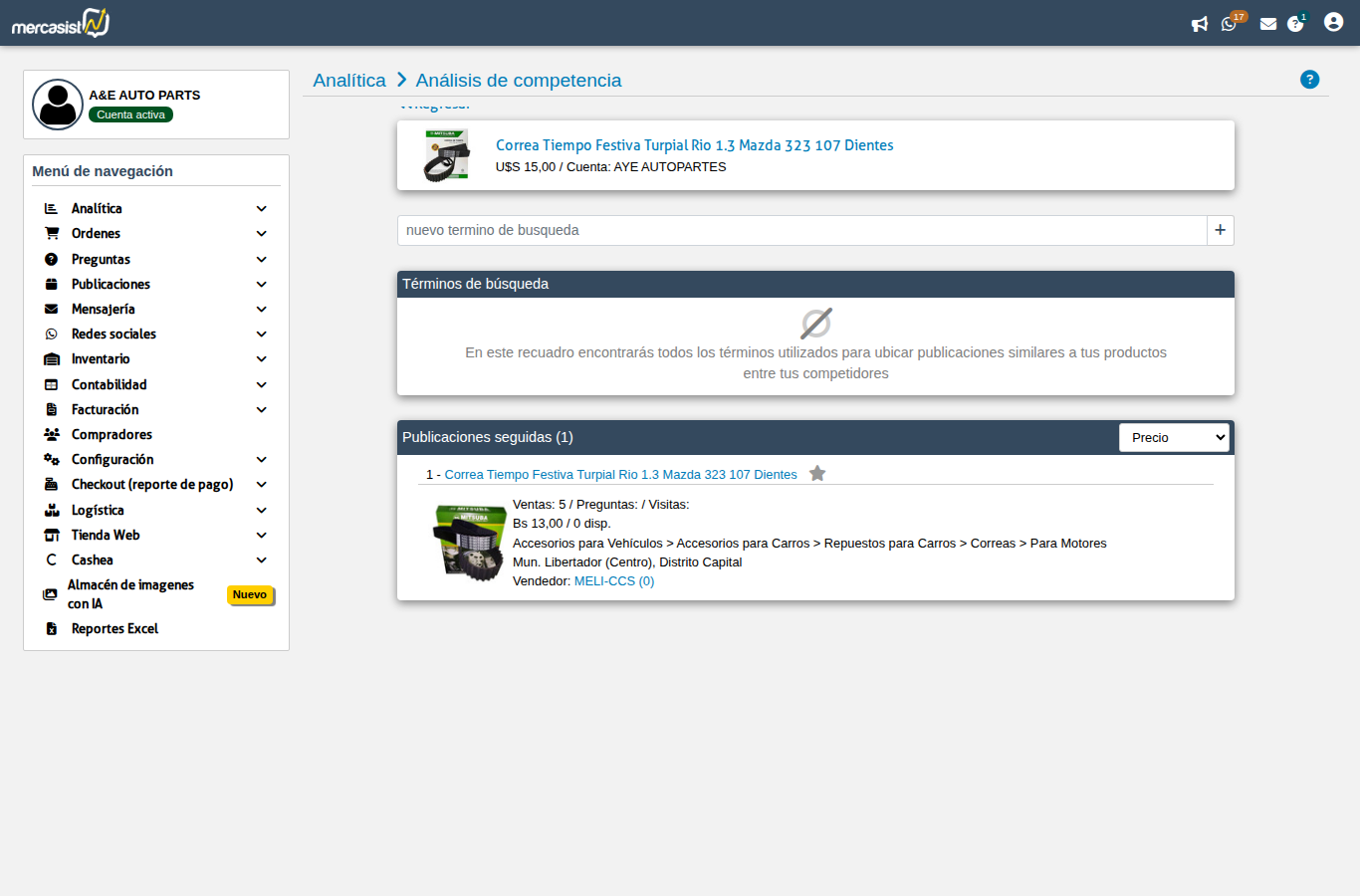Open the megaphone announcements icon

click(1200, 24)
